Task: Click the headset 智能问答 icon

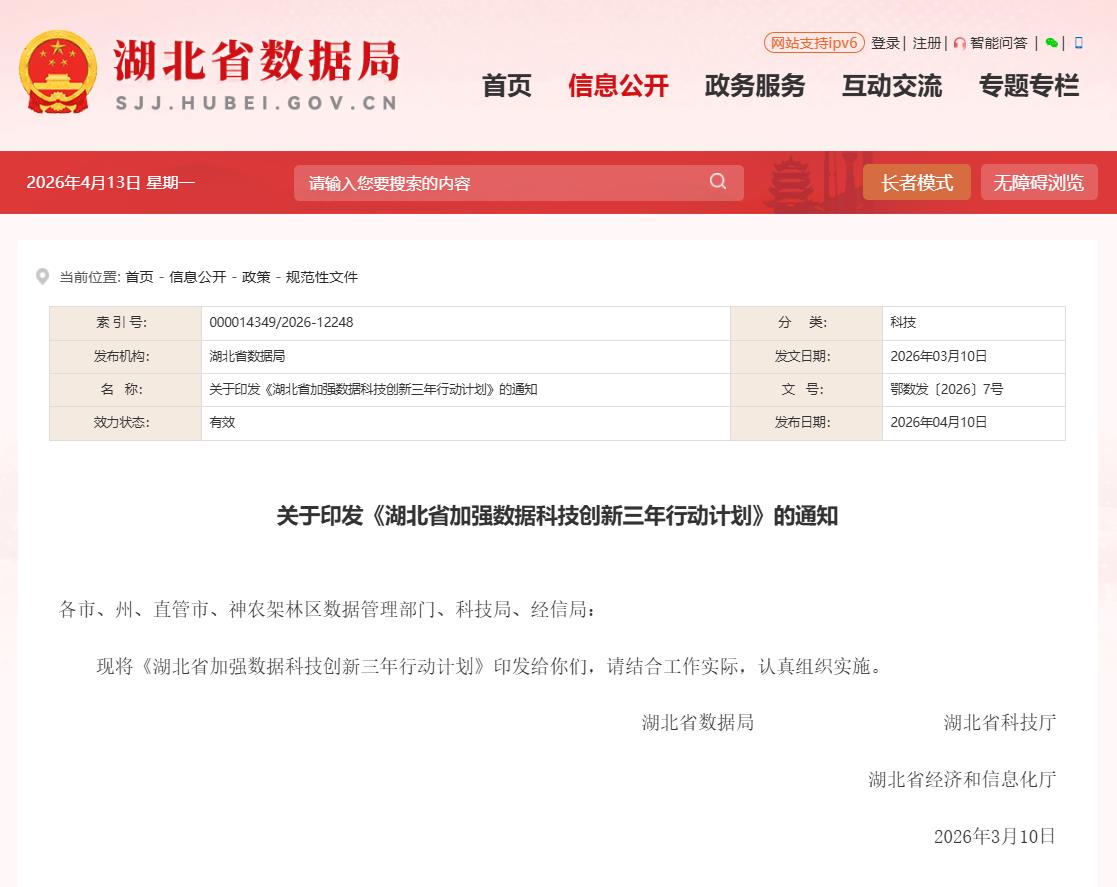Action: click(960, 43)
